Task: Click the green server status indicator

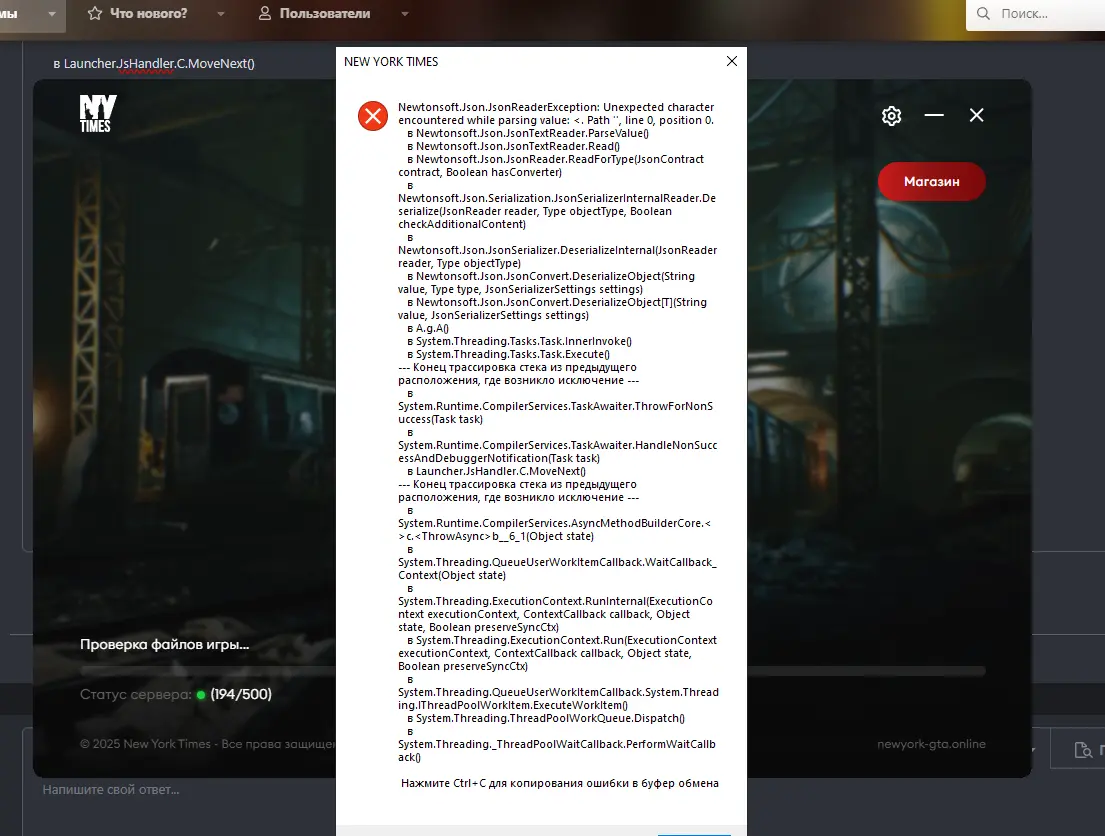Action: [x=201, y=695]
